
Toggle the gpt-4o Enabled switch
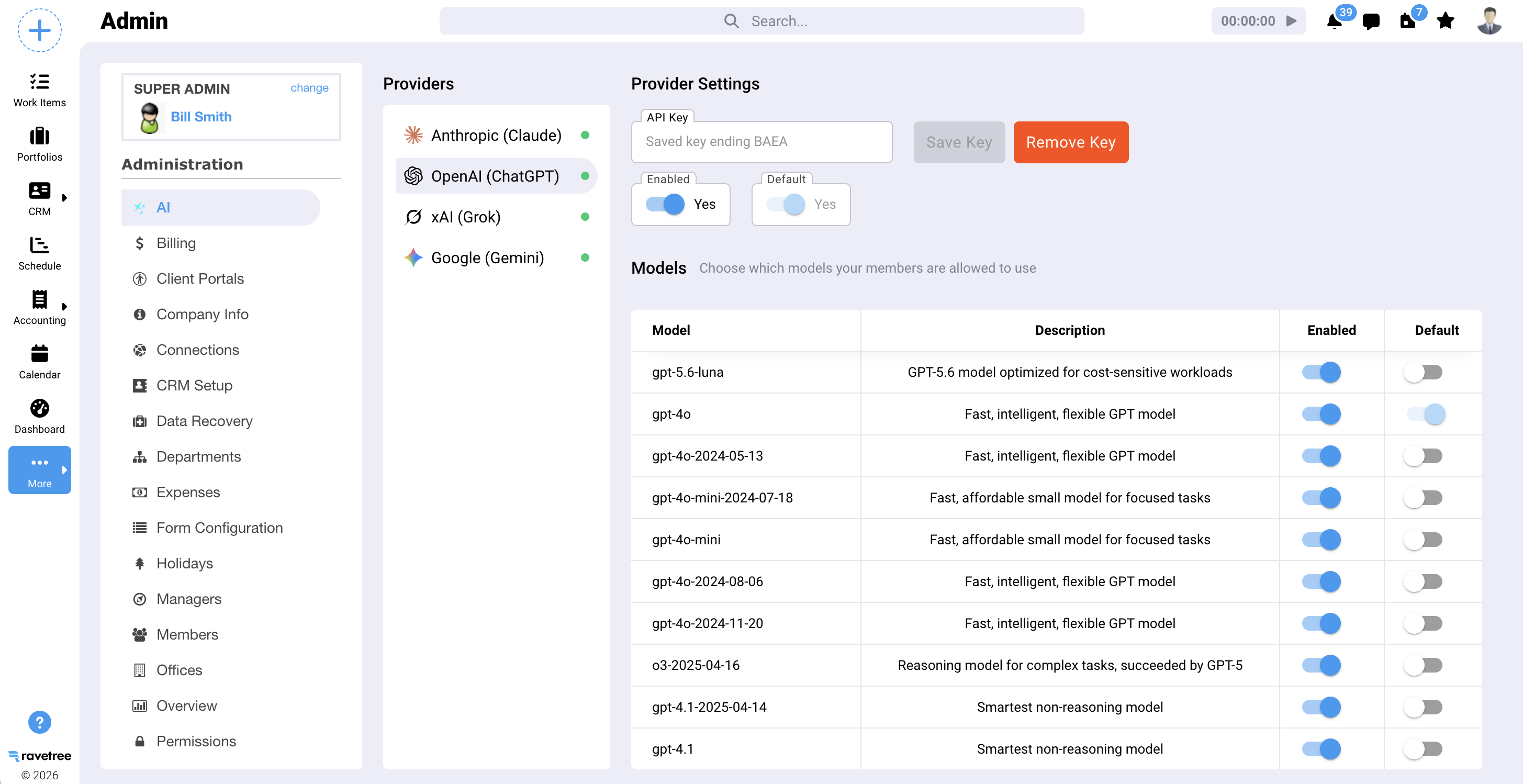[1322, 414]
